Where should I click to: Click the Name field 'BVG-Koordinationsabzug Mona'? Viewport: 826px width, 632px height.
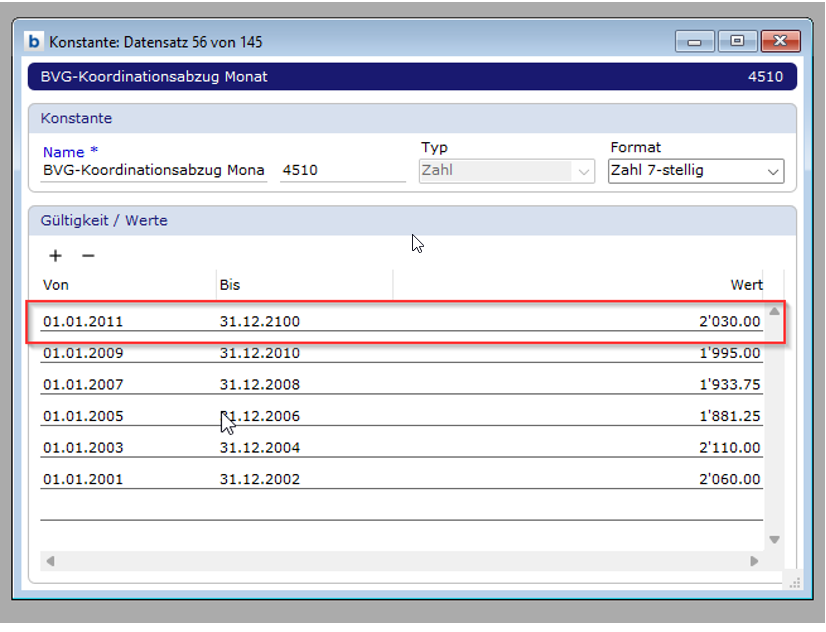[153, 170]
